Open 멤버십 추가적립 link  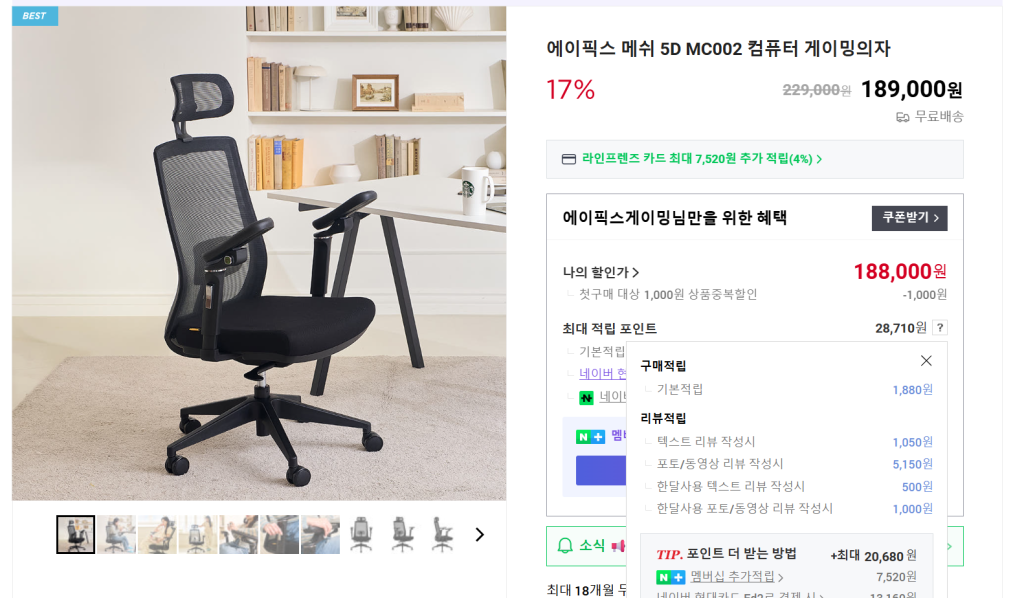click(x=736, y=576)
